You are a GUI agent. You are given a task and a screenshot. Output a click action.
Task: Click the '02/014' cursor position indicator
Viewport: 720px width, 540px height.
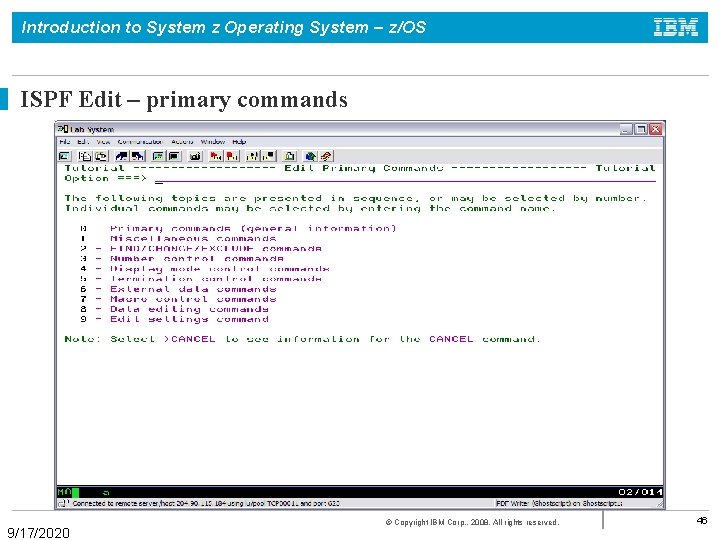(x=640, y=492)
